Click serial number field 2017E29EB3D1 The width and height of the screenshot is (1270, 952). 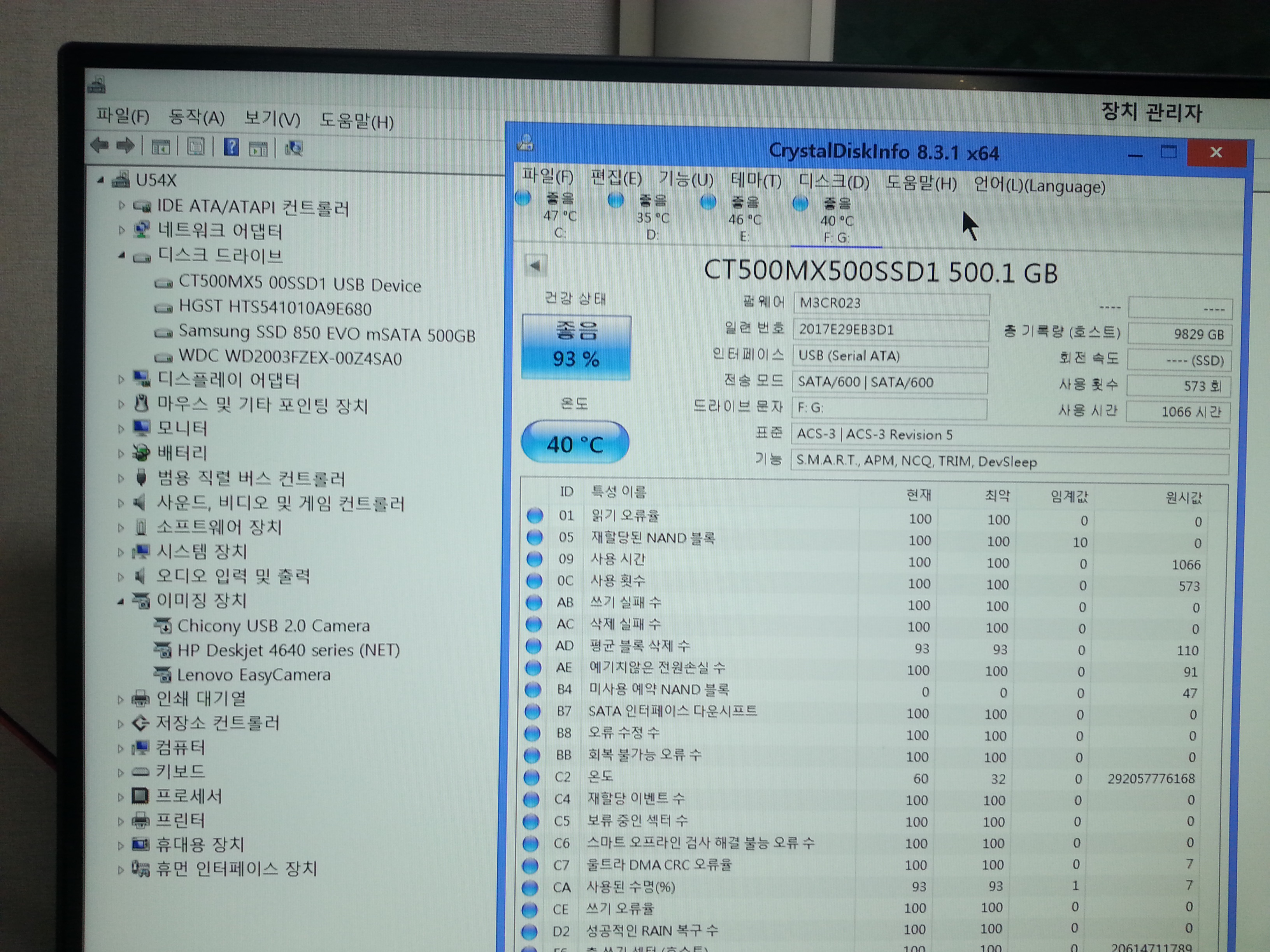(891, 330)
